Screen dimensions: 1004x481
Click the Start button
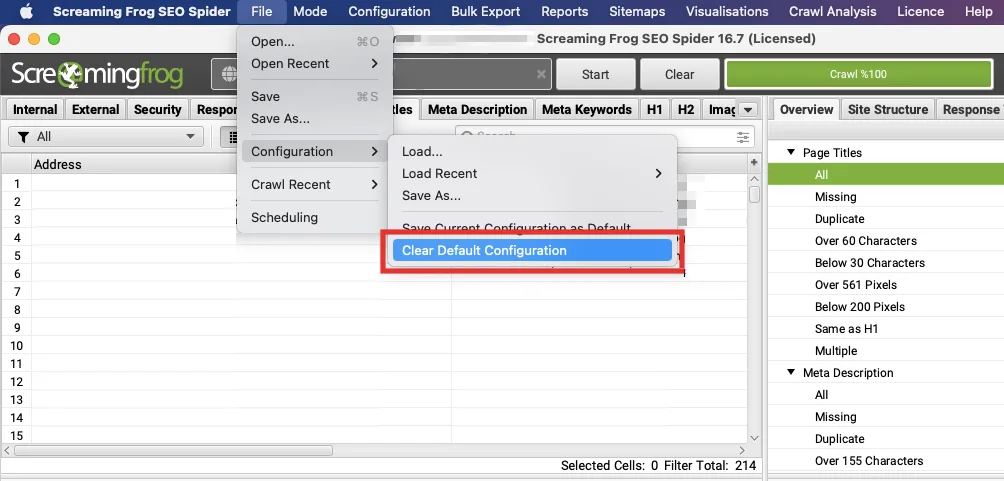(595, 74)
